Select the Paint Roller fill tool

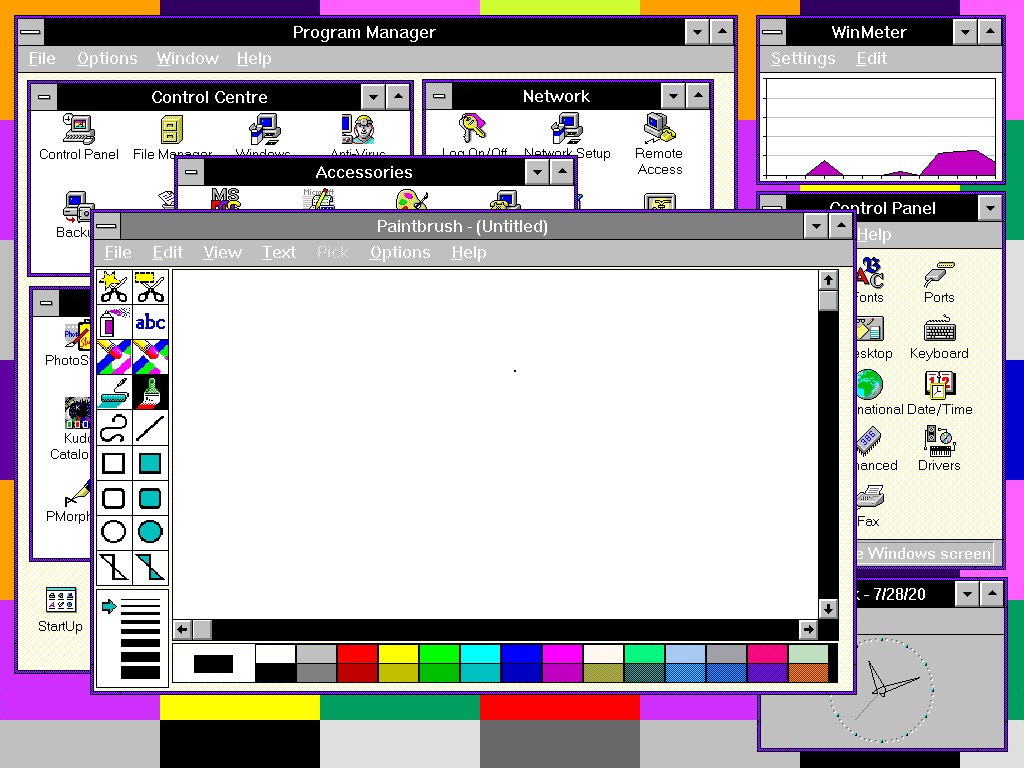tap(114, 390)
